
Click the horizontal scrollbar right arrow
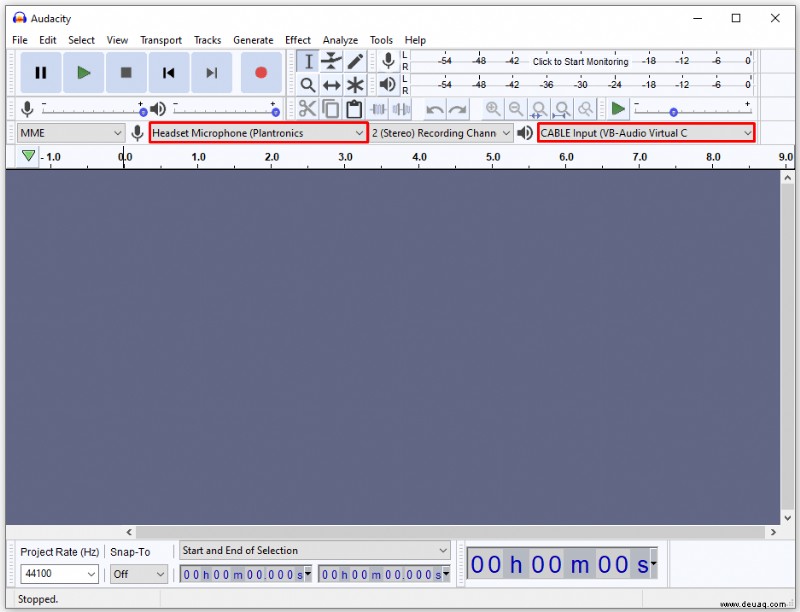point(773,532)
